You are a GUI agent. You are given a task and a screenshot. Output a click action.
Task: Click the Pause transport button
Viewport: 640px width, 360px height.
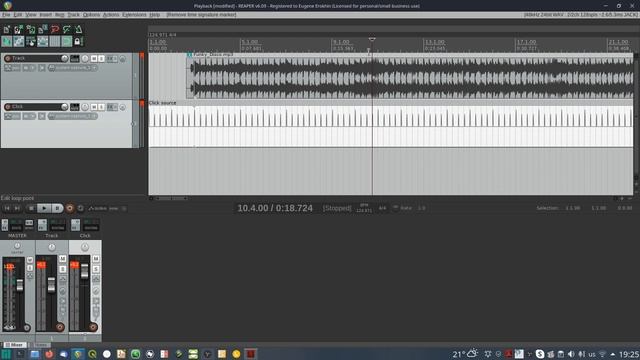click(57, 208)
